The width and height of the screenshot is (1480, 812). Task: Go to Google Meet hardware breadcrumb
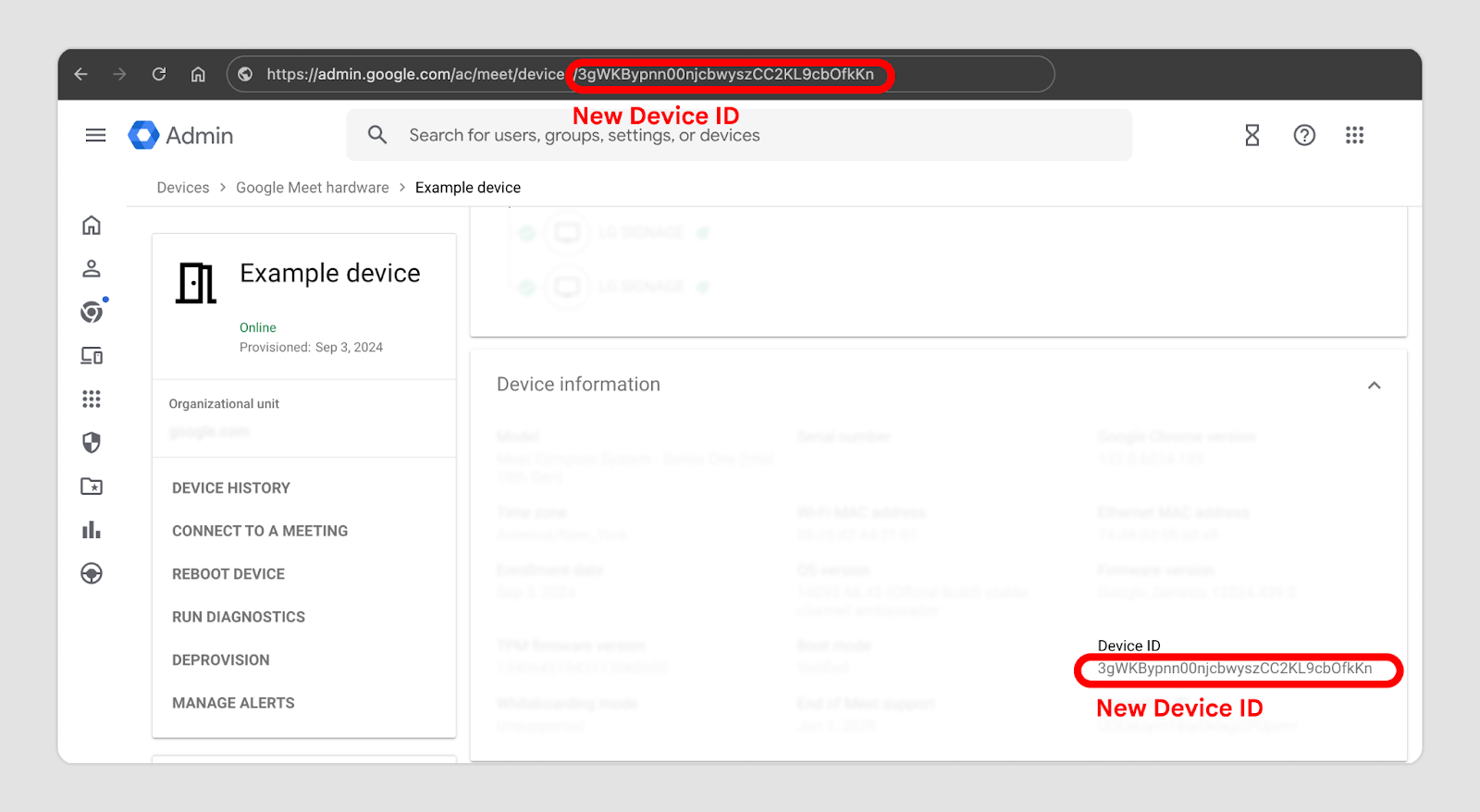click(x=313, y=188)
